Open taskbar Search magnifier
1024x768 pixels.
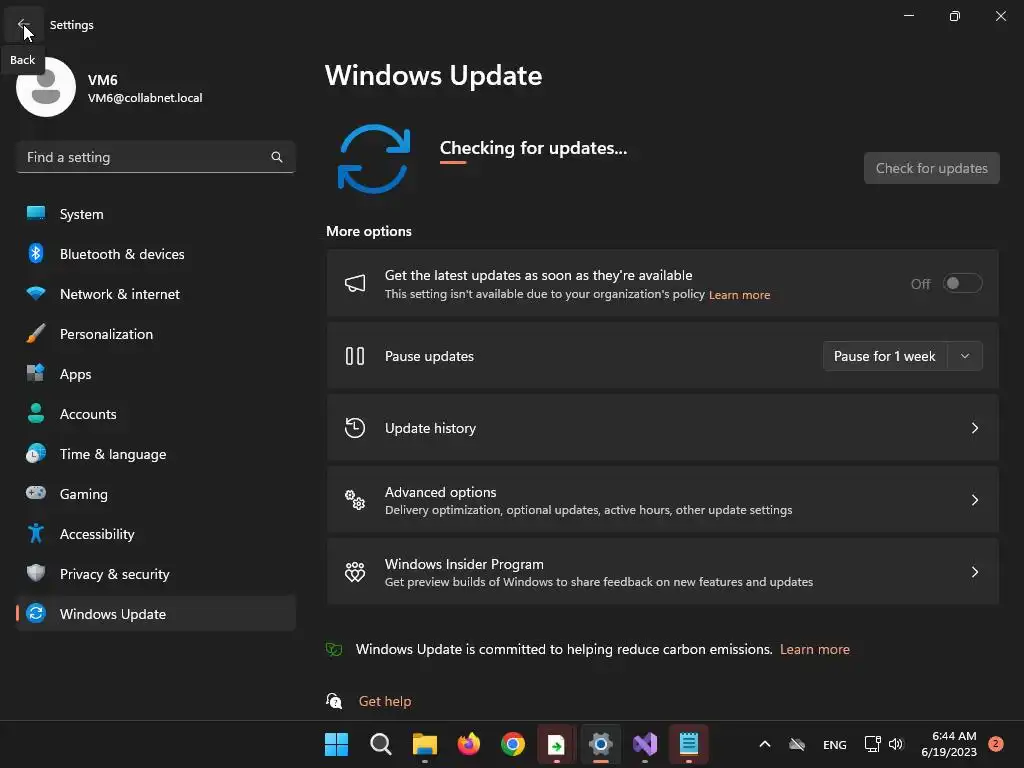coord(380,744)
